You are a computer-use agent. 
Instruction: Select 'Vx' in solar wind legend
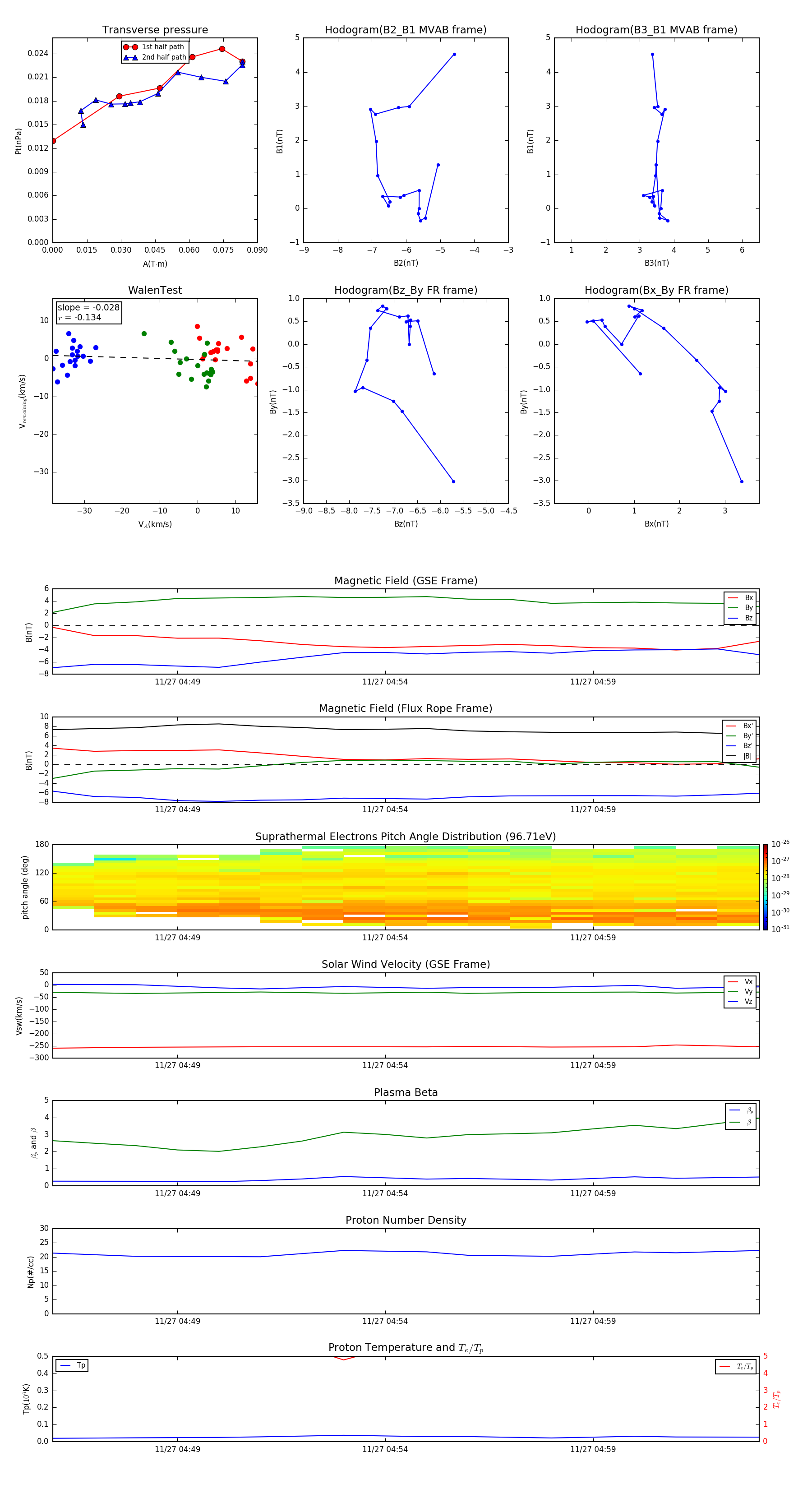[x=740, y=981]
